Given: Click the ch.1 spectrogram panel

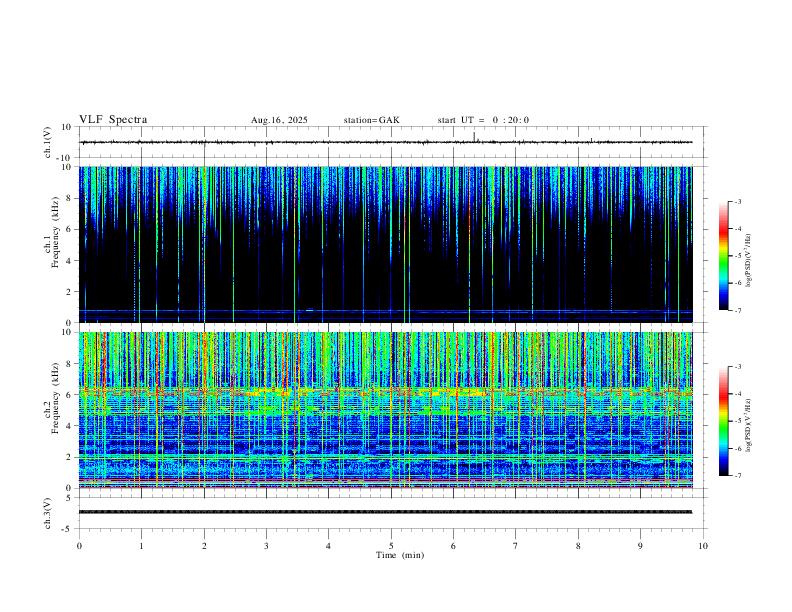Looking at the screenshot, I should [385, 244].
